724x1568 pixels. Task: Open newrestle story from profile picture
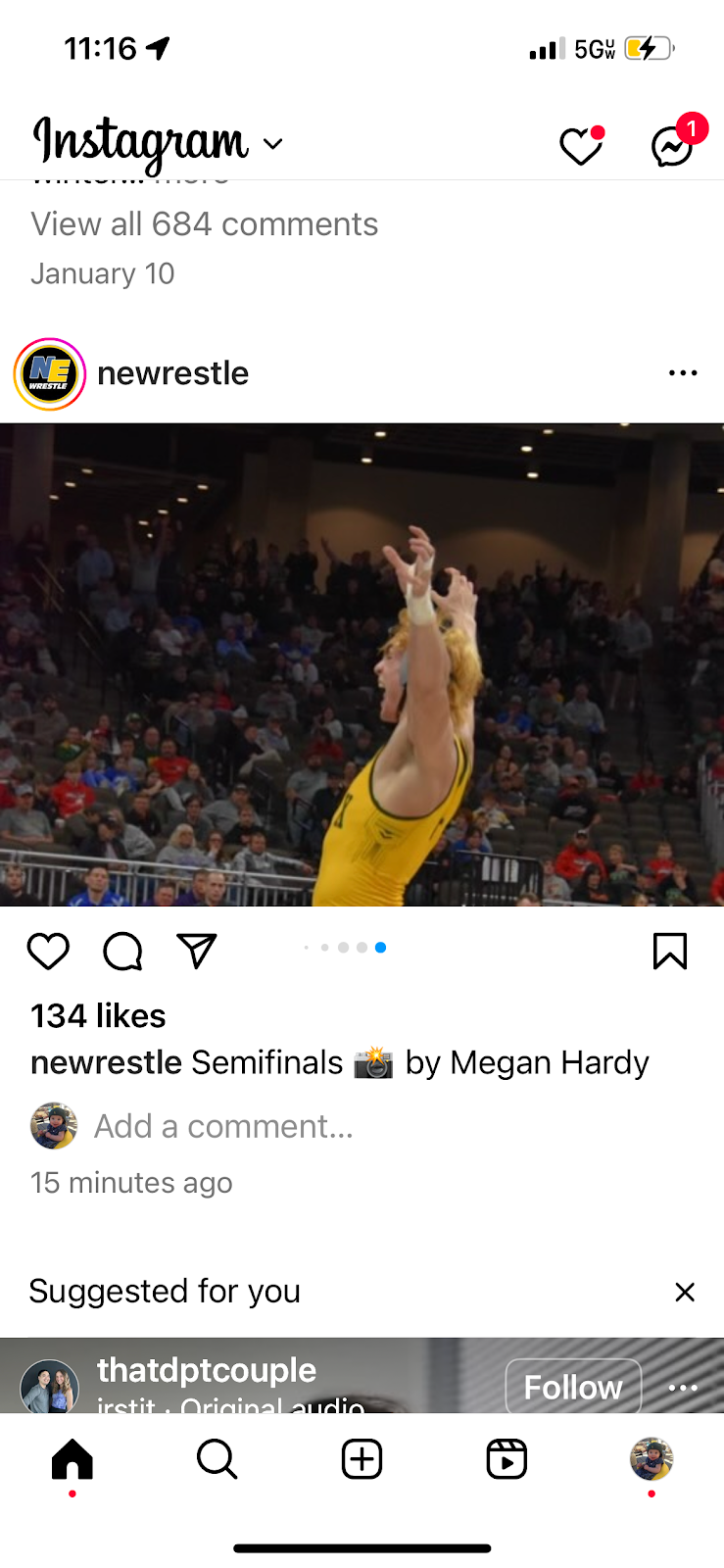pos(49,373)
